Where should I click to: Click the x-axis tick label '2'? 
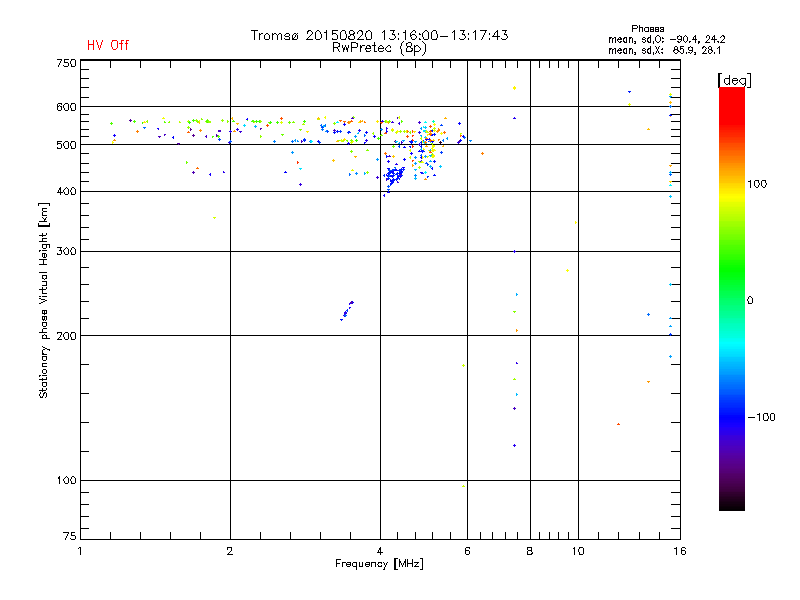pyautogui.click(x=230, y=551)
